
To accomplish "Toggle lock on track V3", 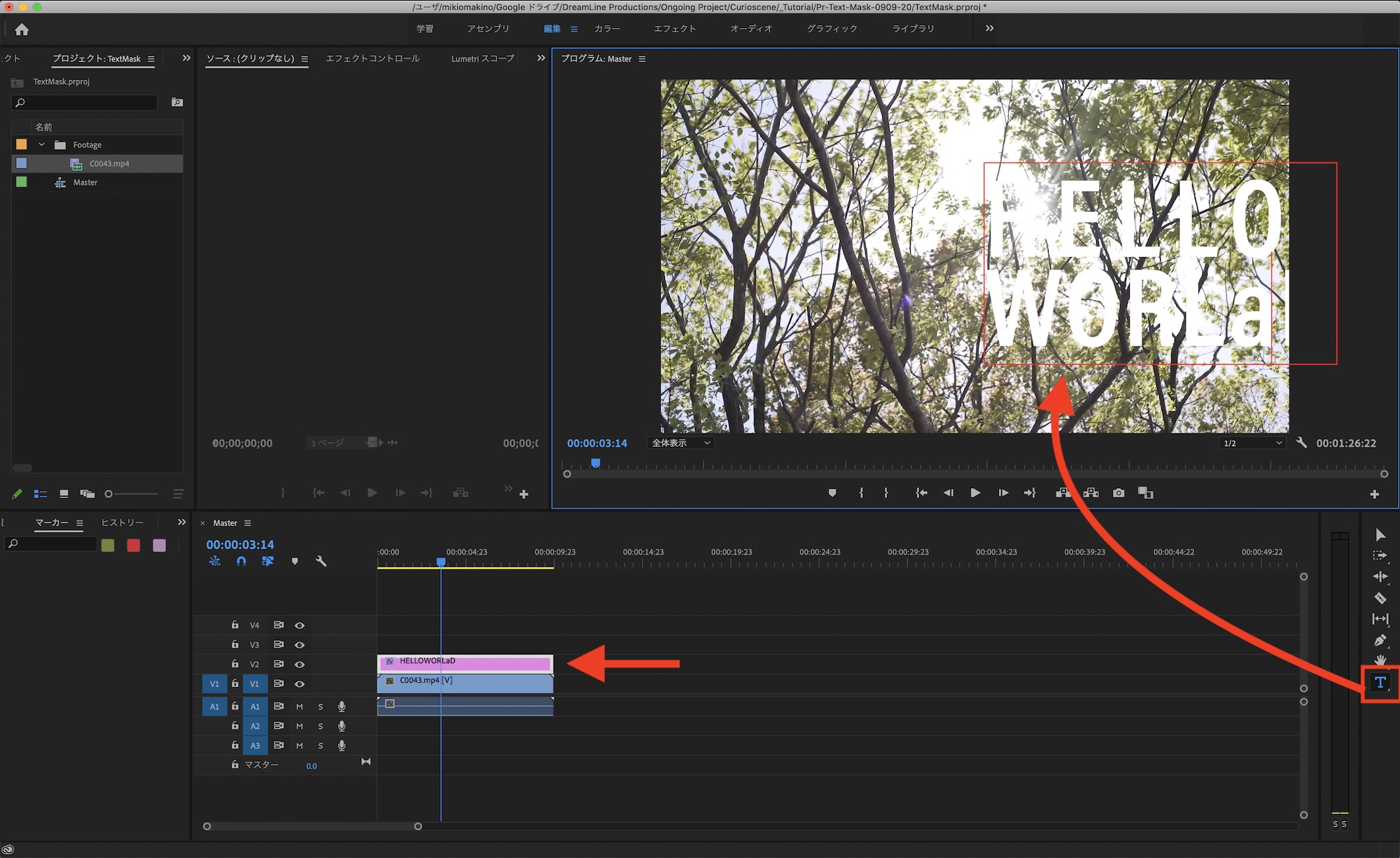I will 235,644.
